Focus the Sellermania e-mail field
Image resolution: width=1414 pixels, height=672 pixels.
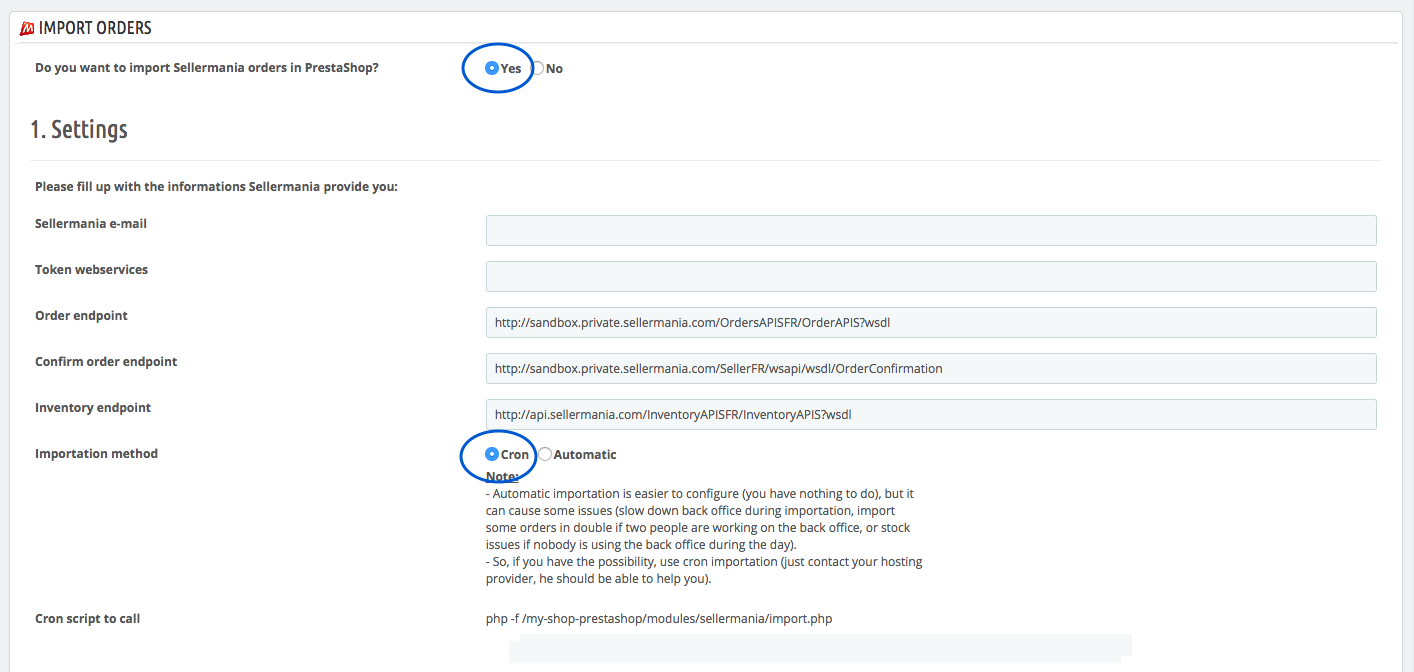point(931,230)
